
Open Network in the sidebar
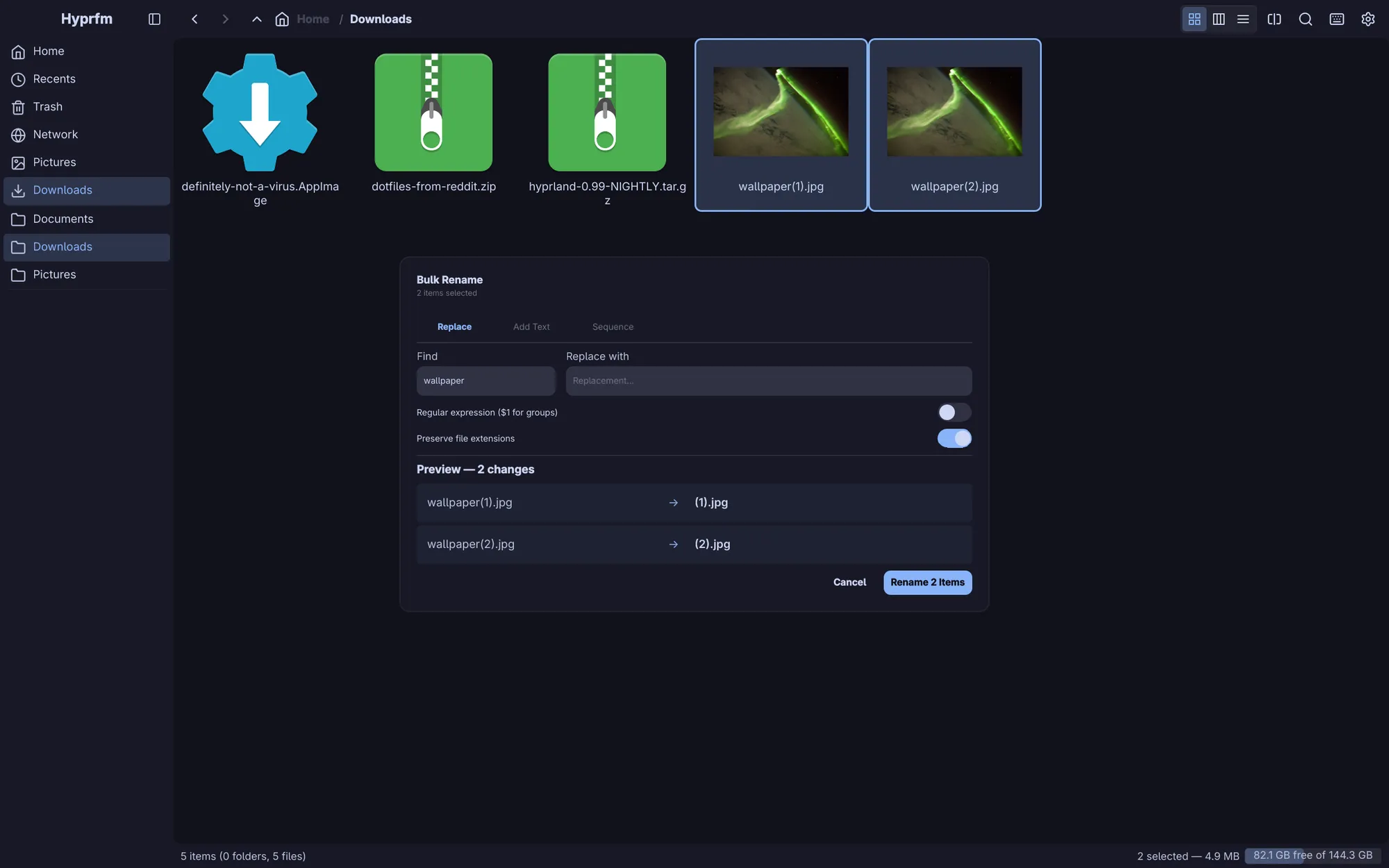tap(87, 135)
